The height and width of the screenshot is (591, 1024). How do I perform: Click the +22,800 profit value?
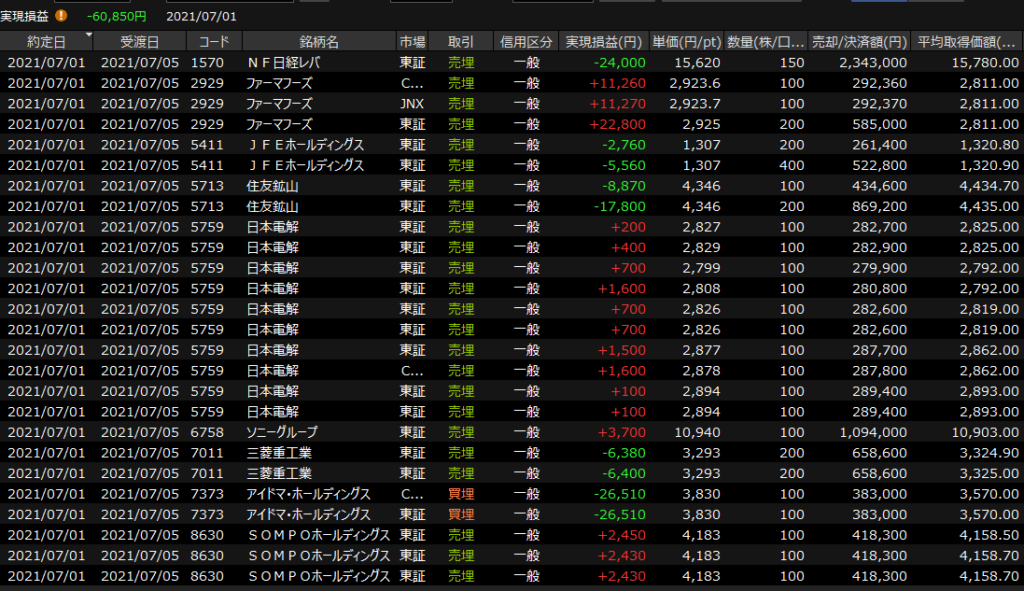click(619, 124)
